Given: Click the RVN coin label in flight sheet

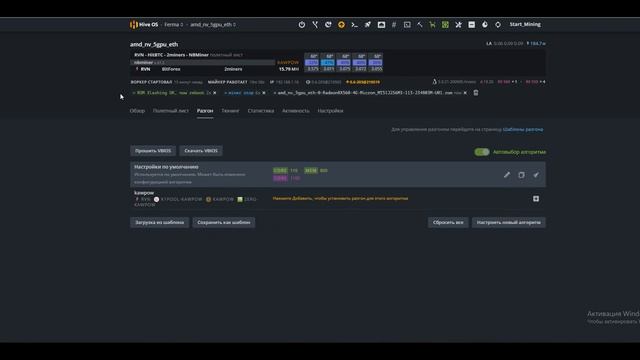Looking at the screenshot, I should (145, 69).
